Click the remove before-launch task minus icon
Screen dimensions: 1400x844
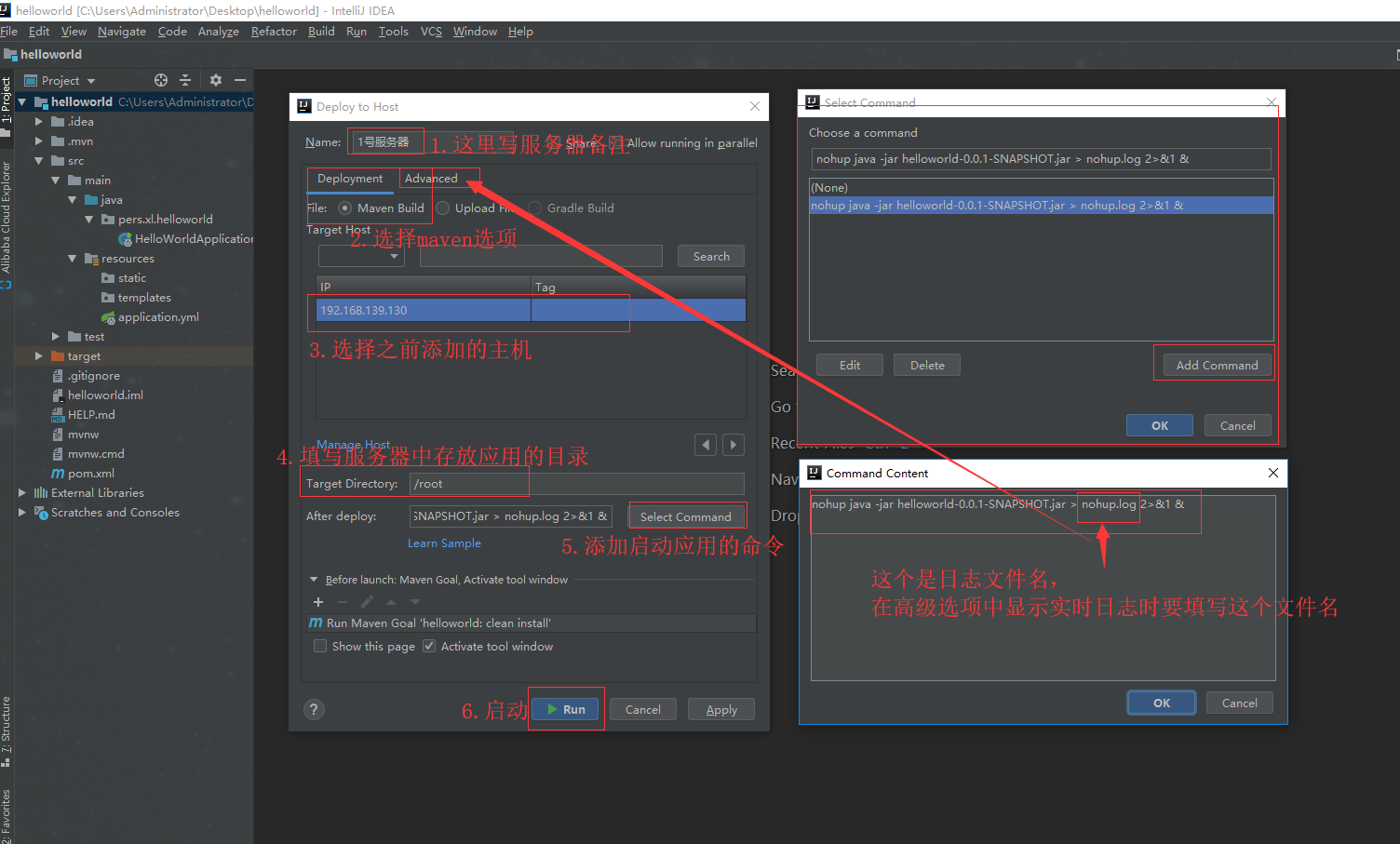[342, 602]
